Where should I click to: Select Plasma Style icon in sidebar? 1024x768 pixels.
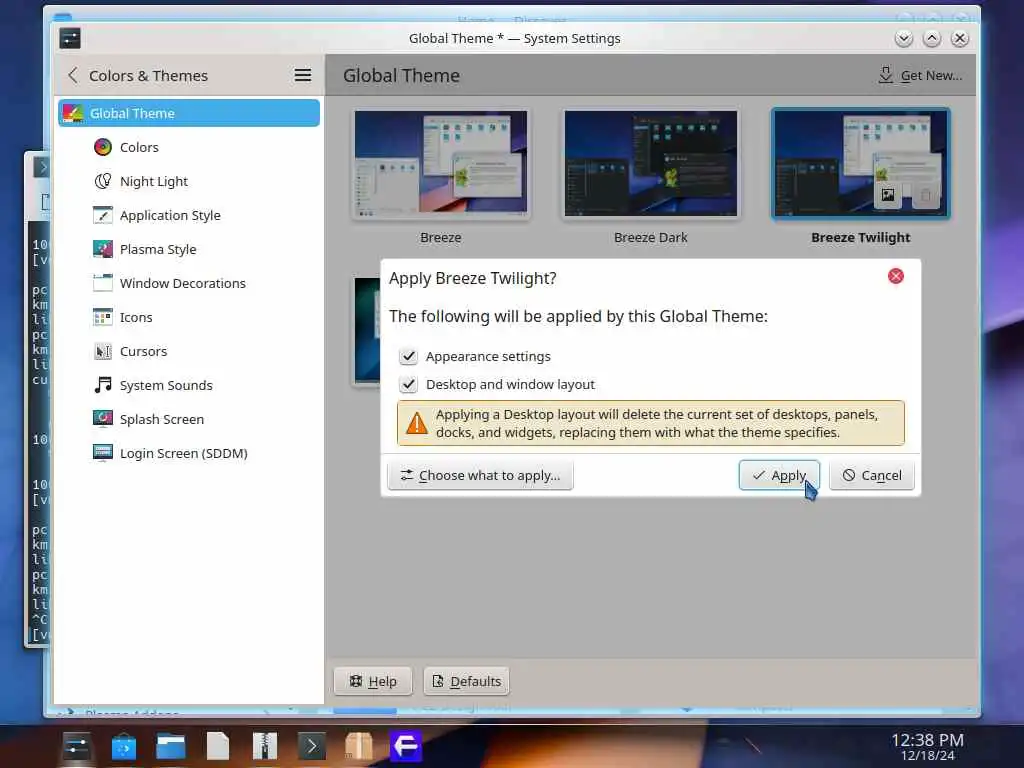click(103, 249)
